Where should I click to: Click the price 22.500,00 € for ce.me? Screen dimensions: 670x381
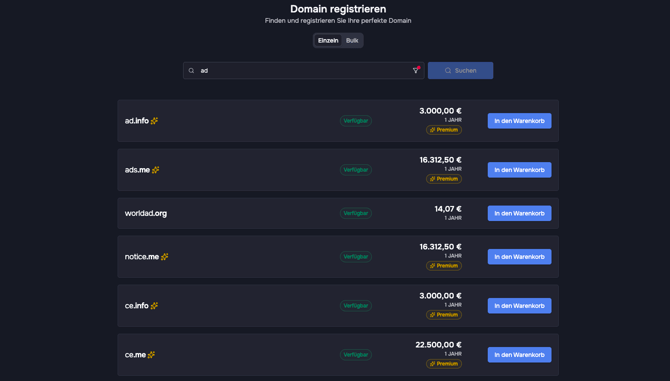click(x=438, y=345)
